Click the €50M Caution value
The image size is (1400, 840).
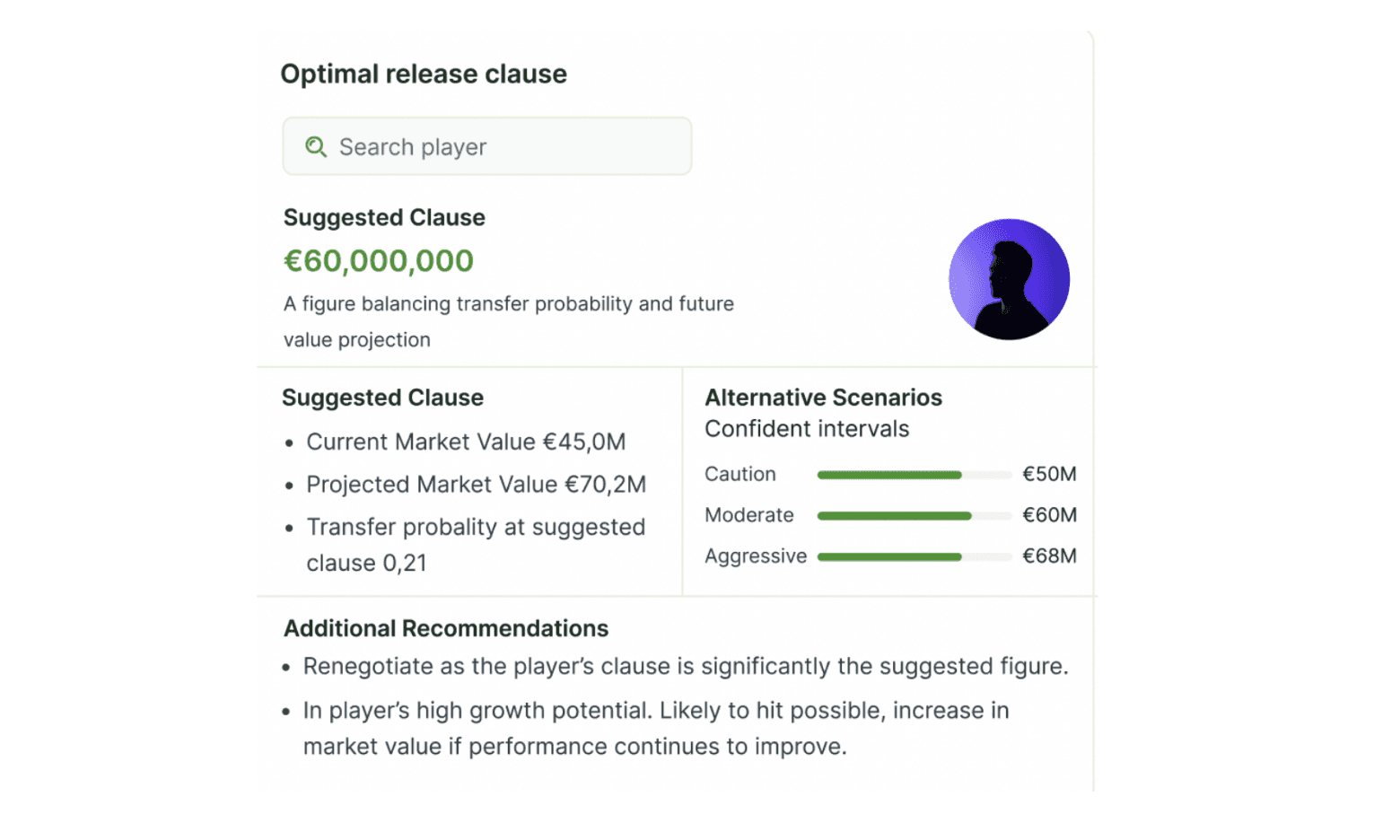1049,475
